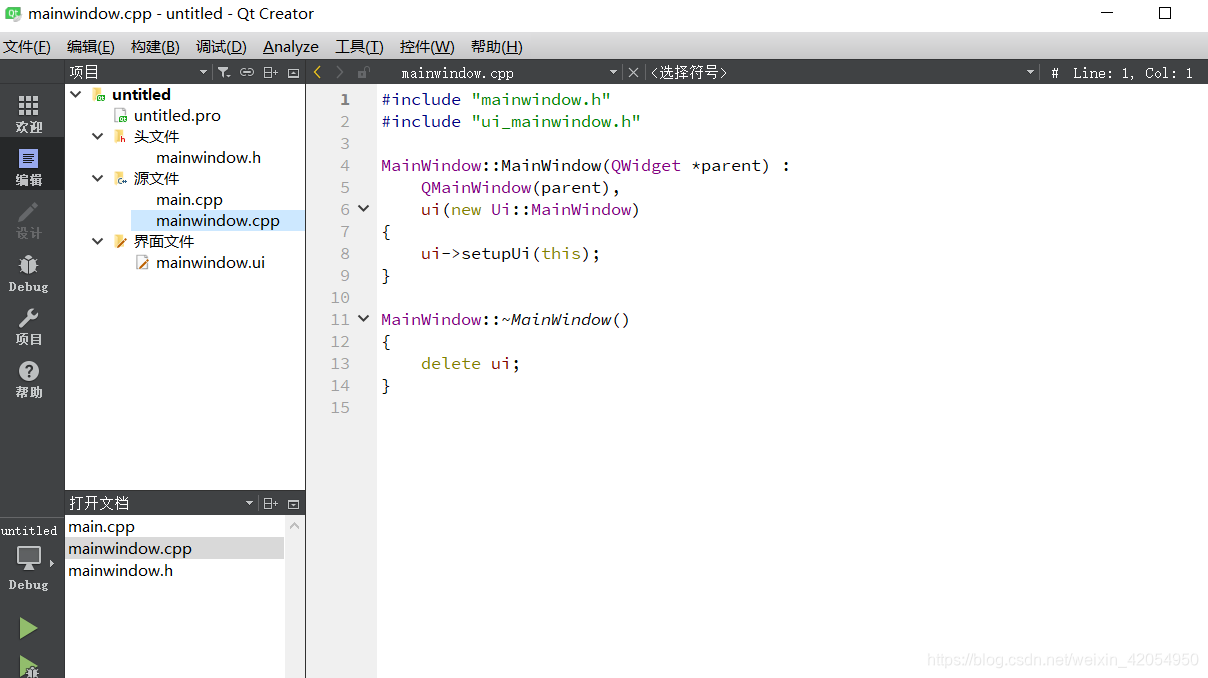Image resolution: width=1208 pixels, height=678 pixels.
Task: Select mainwindow.h in the project tree
Action: point(208,157)
